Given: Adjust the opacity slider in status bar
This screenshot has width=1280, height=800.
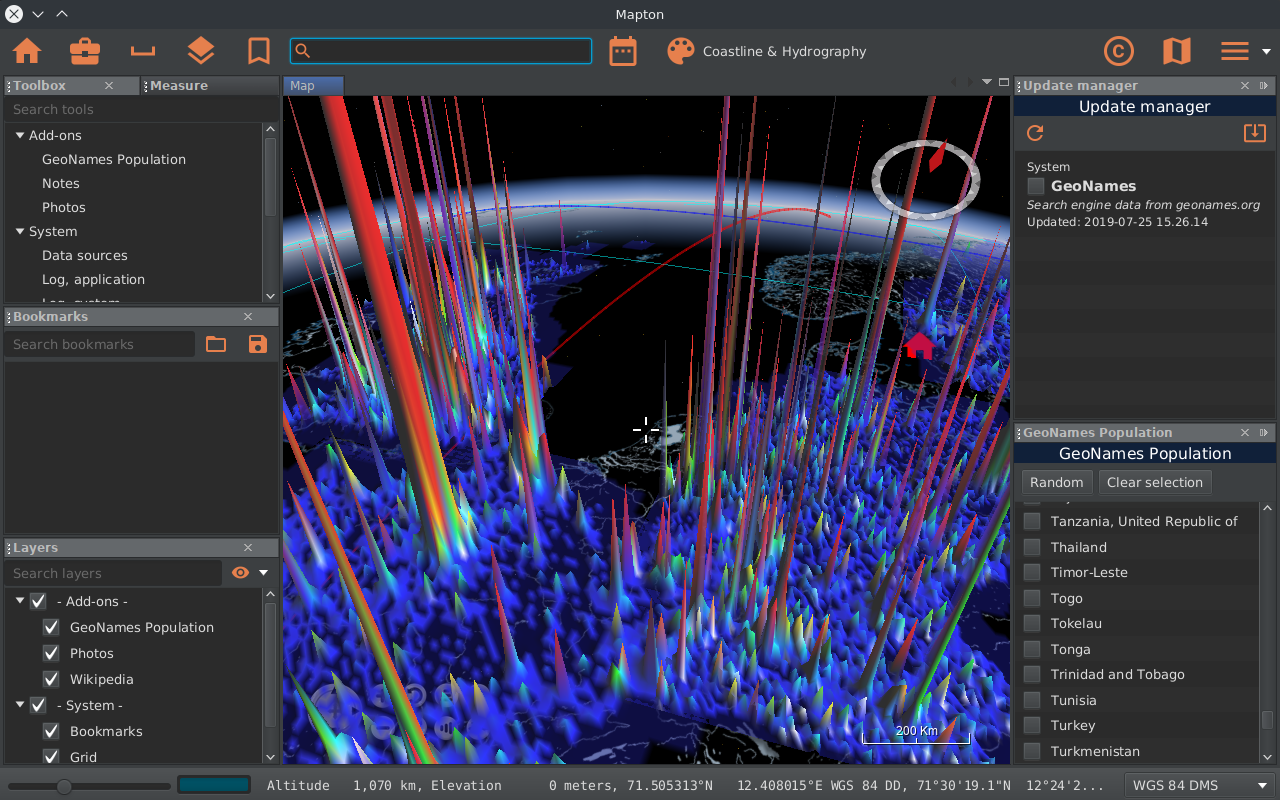Looking at the screenshot, I should (64, 787).
